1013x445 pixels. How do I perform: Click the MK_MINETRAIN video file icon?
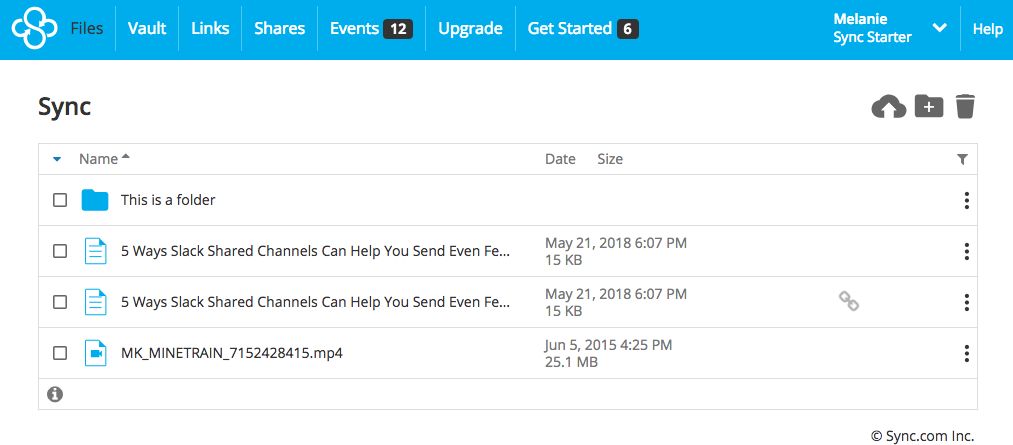(95, 353)
